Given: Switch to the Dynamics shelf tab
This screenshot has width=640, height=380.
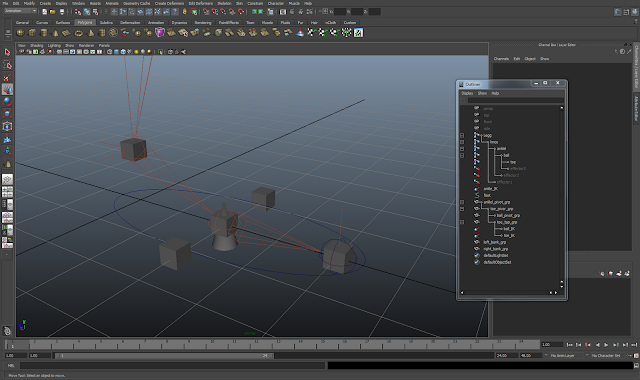Looking at the screenshot, I should coord(179,22).
